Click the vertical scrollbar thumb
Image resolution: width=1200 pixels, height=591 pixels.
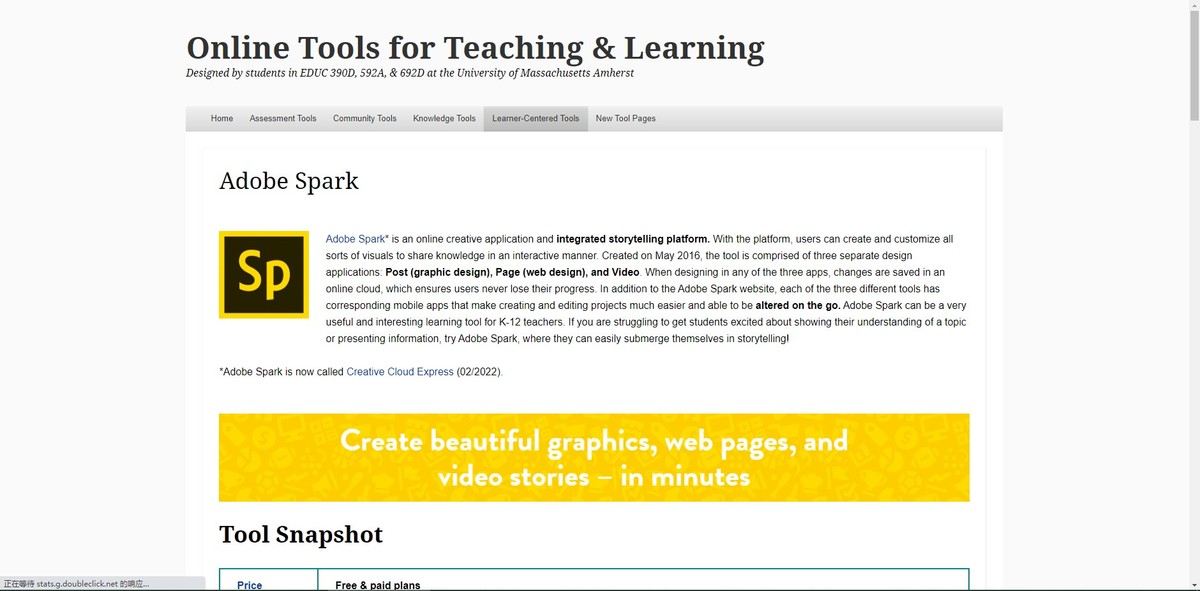1193,65
